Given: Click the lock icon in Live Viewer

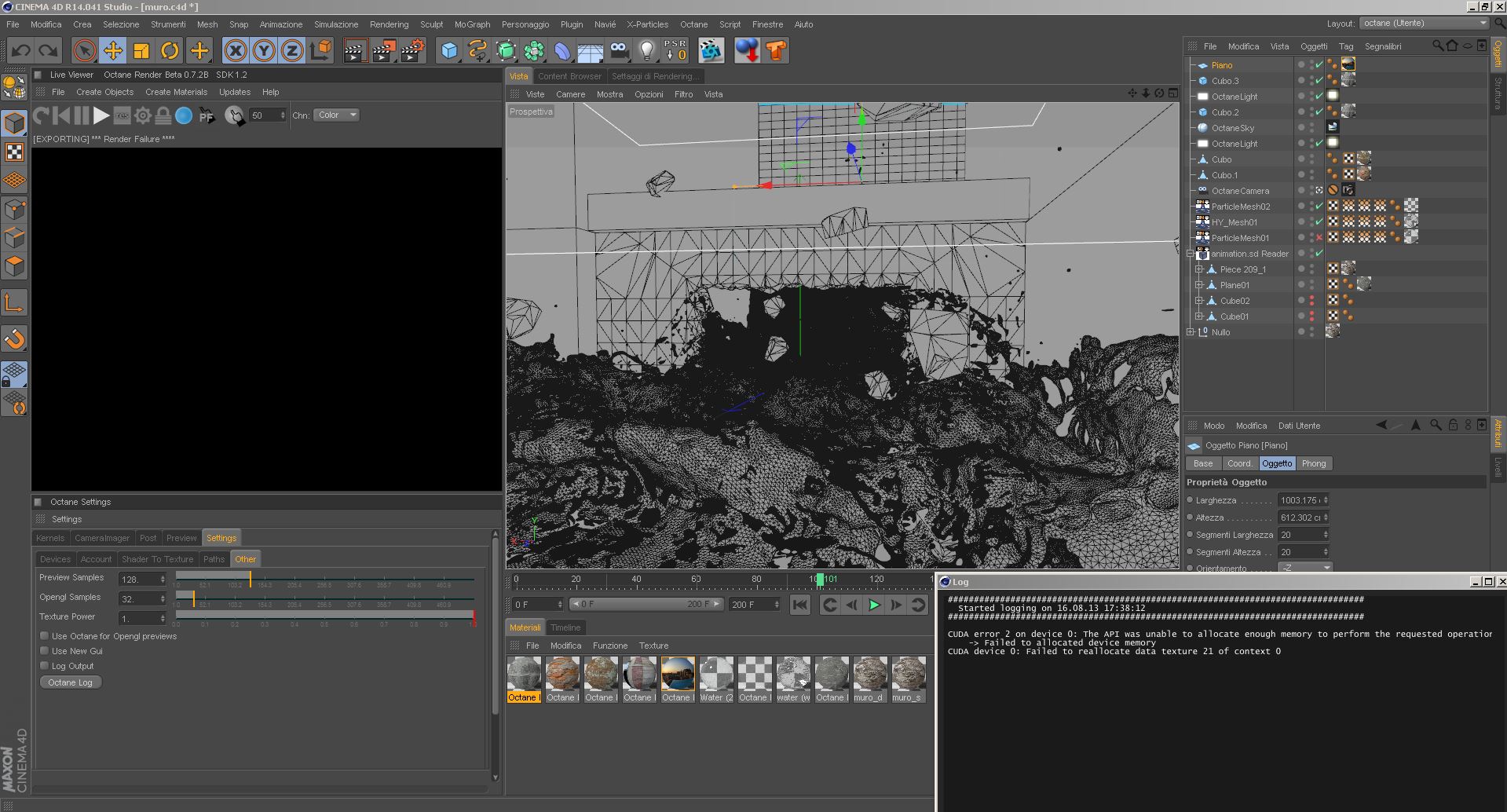Looking at the screenshot, I should pos(163,115).
